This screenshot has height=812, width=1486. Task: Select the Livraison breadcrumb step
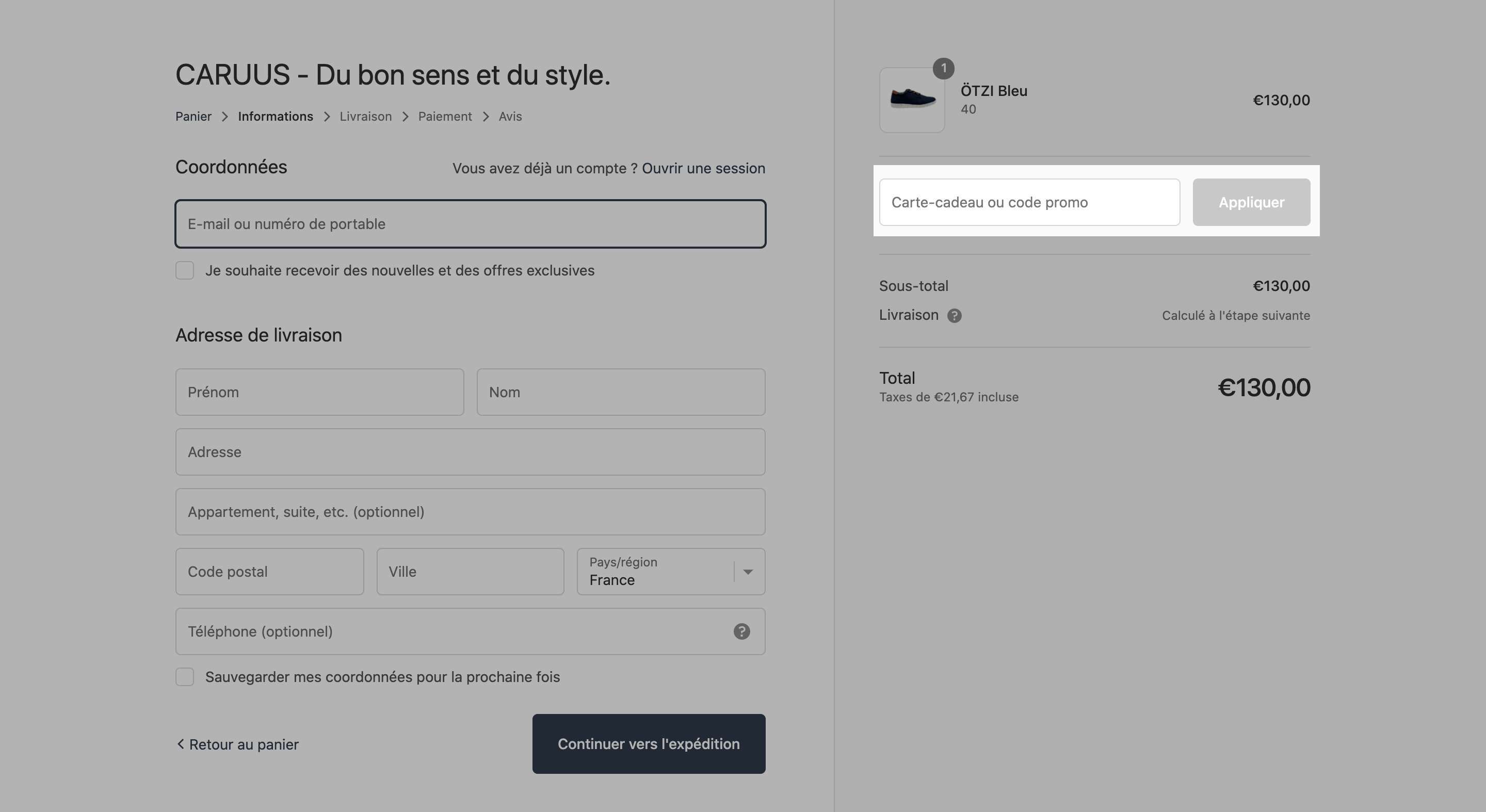(365, 117)
